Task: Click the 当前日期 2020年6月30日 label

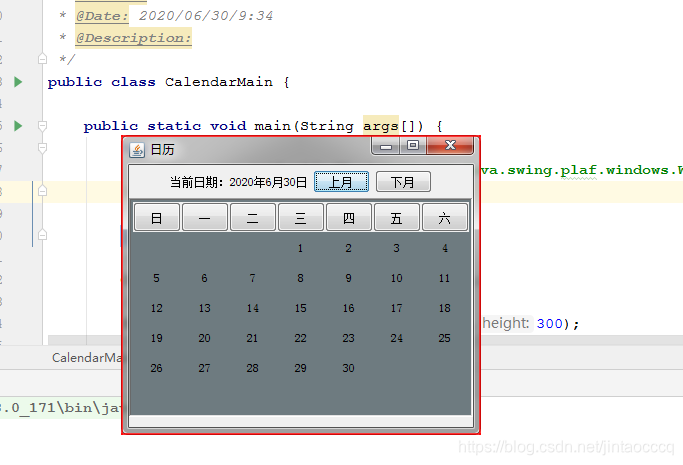Action: pos(239,182)
